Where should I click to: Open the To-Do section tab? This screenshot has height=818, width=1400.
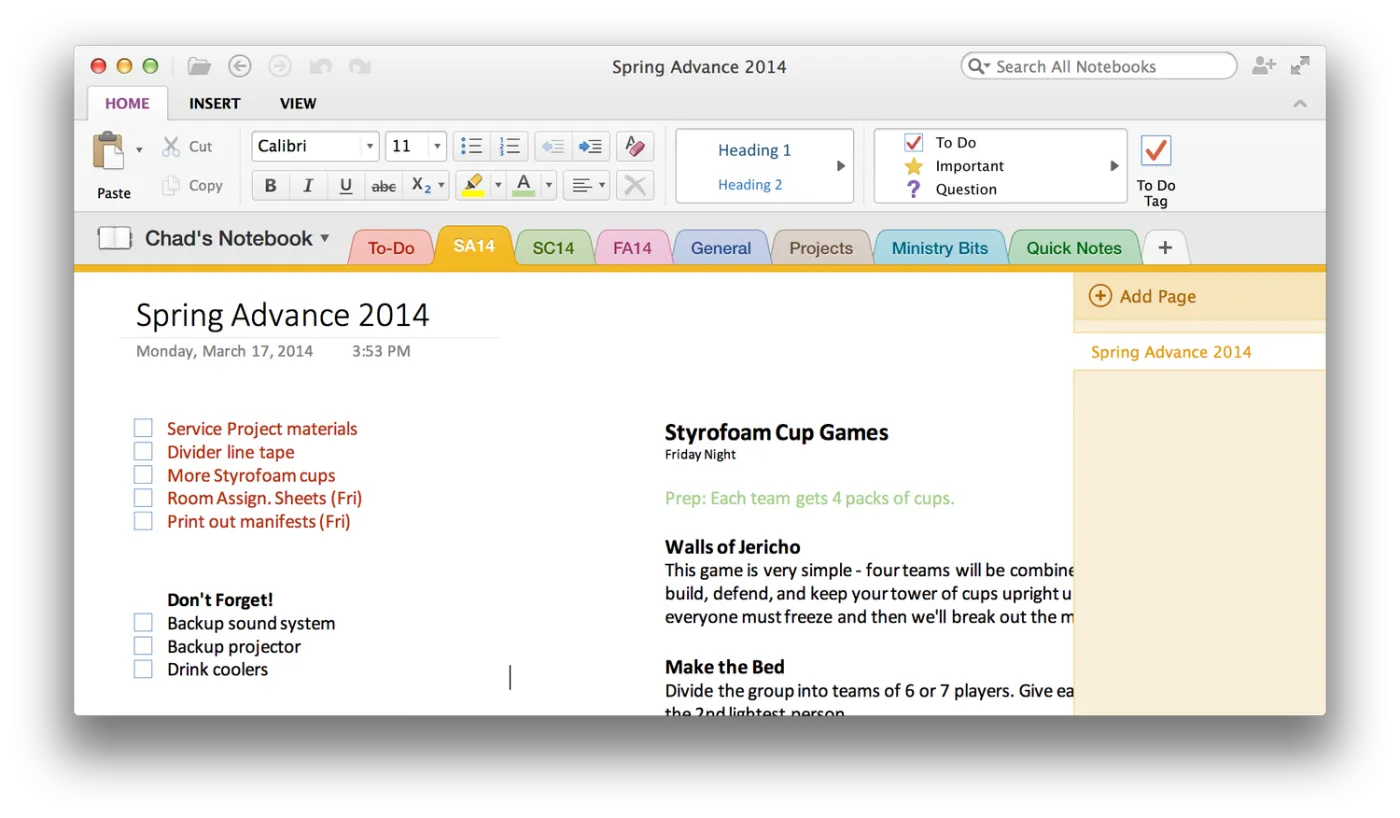391,248
